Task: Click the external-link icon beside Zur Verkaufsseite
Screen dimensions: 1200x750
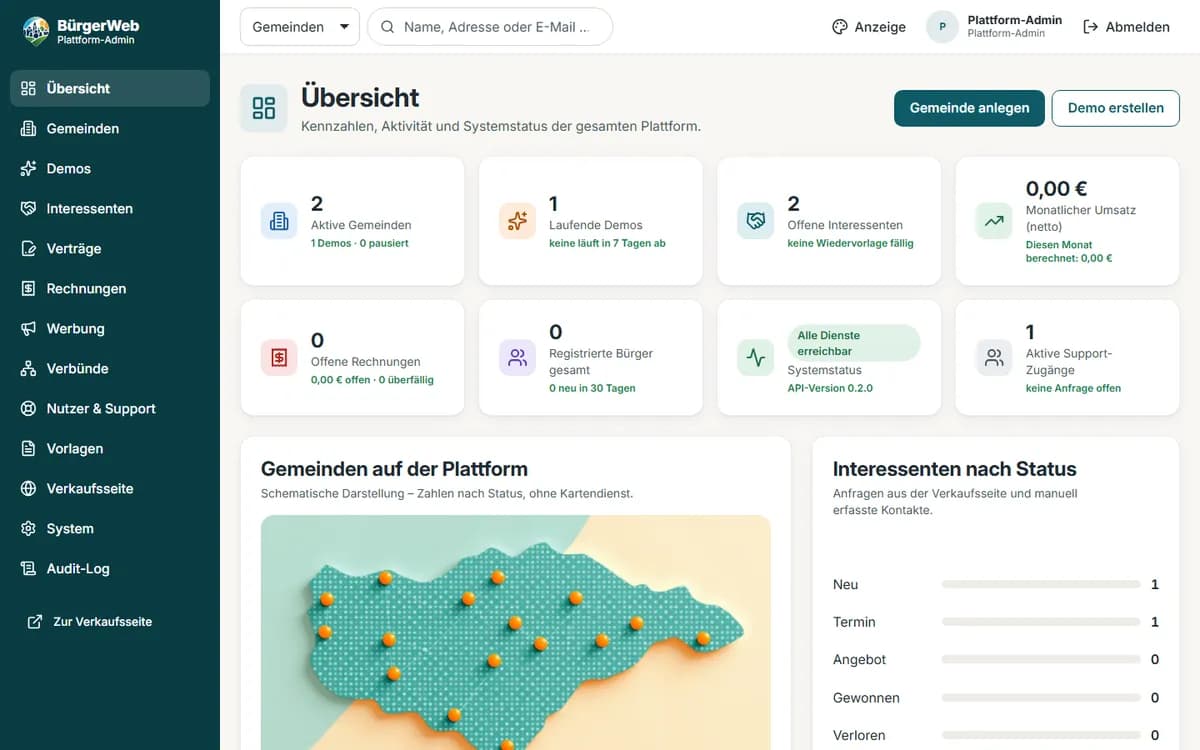Action: pos(35,622)
